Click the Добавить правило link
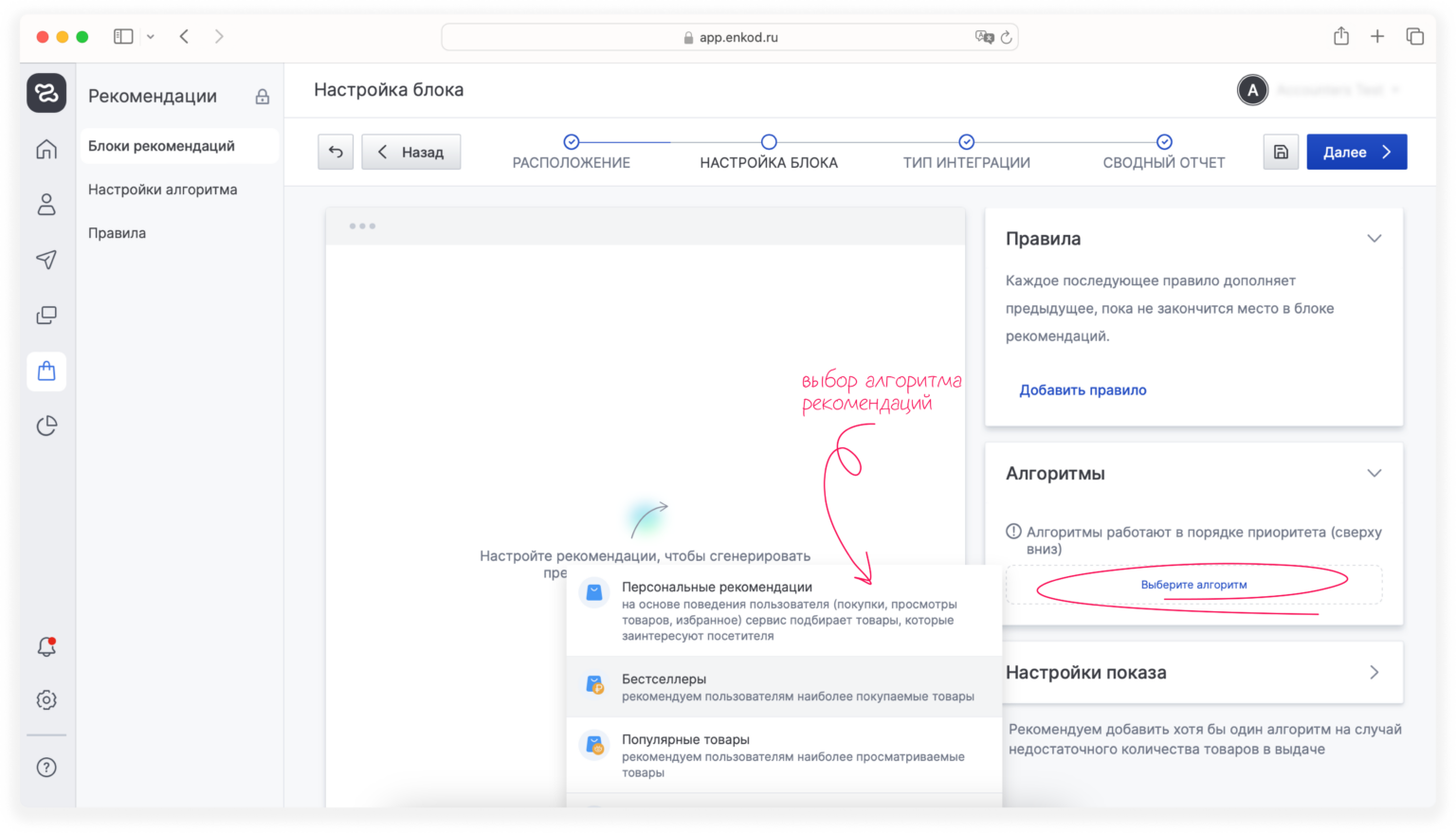 click(x=1083, y=389)
